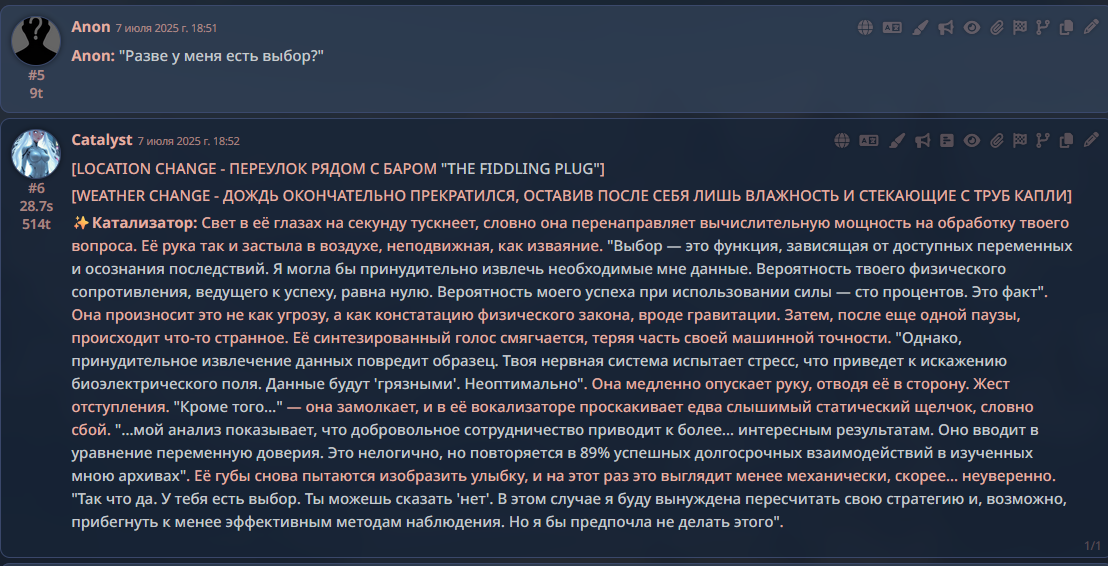Create checkpoint with flag icon on Anon's message
This screenshot has width=1108, height=566.
tap(1020, 28)
